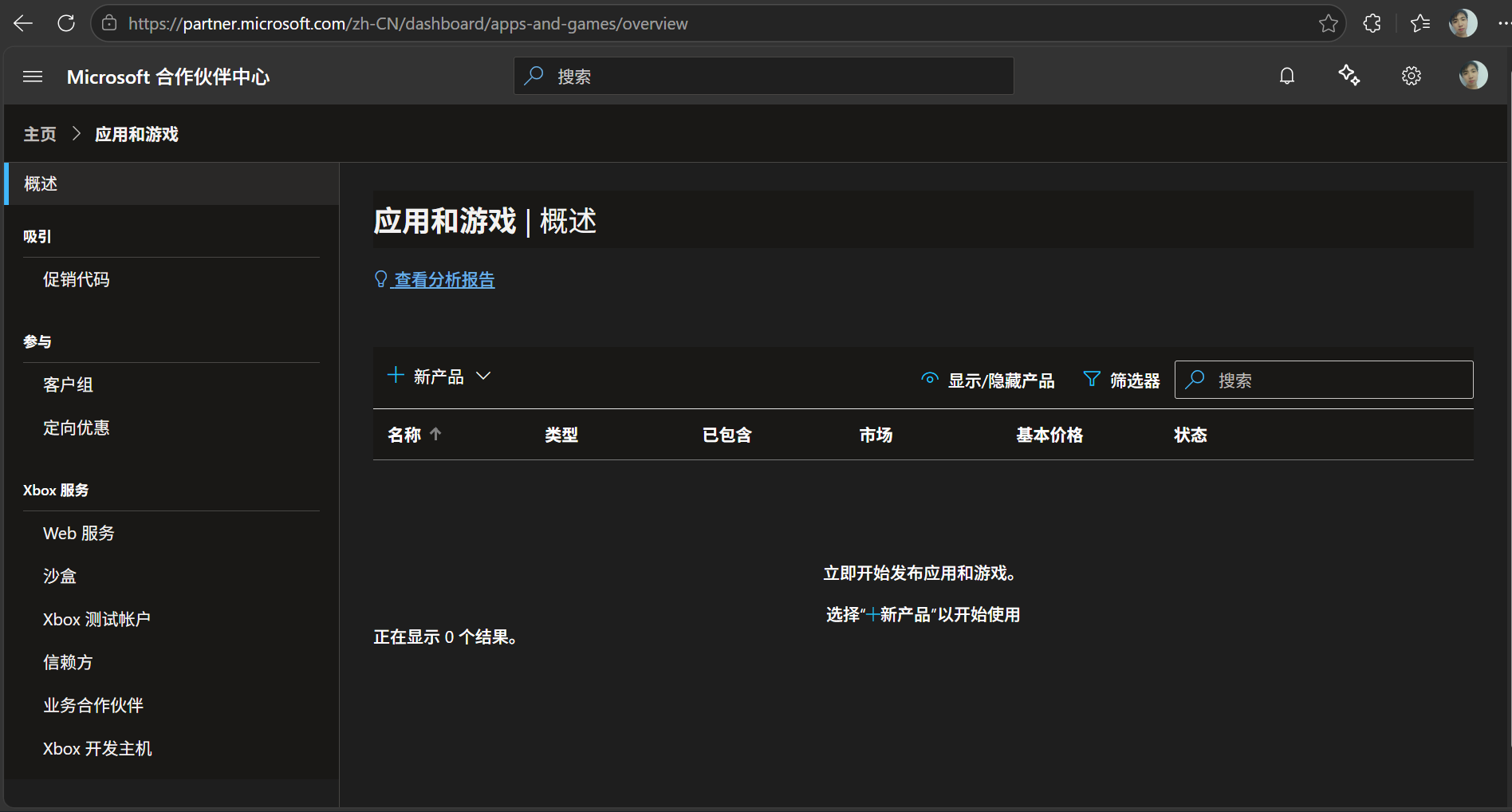Expand the 新产品 dropdown chevron
The width and height of the screenshot is (1512, 812).
[483, 376]
